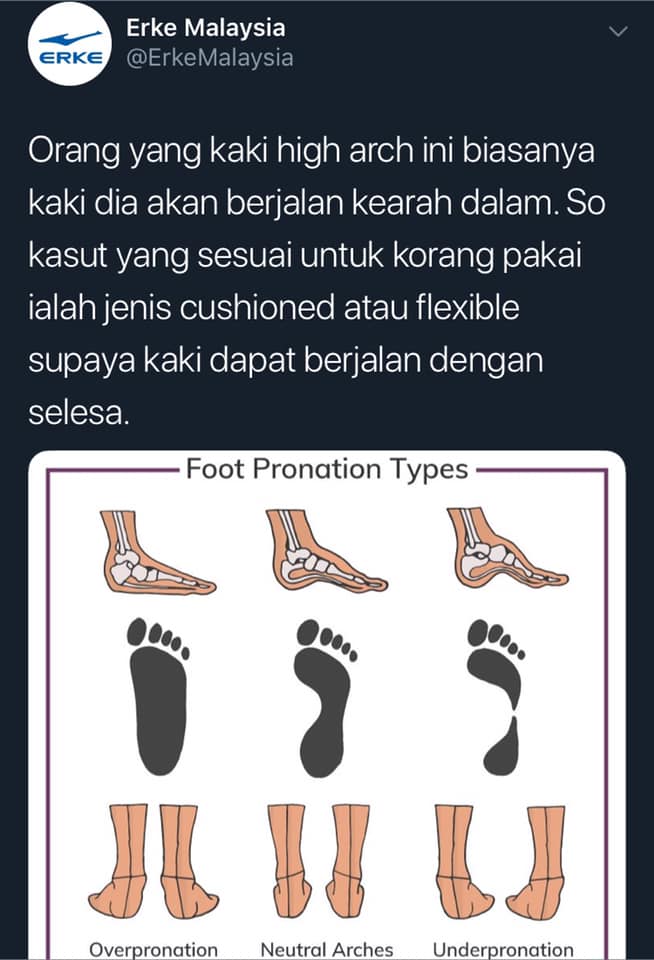Screen dimensions: 654x960
Task: Click the Underpronation label
Action: click(x=503, y=949)
